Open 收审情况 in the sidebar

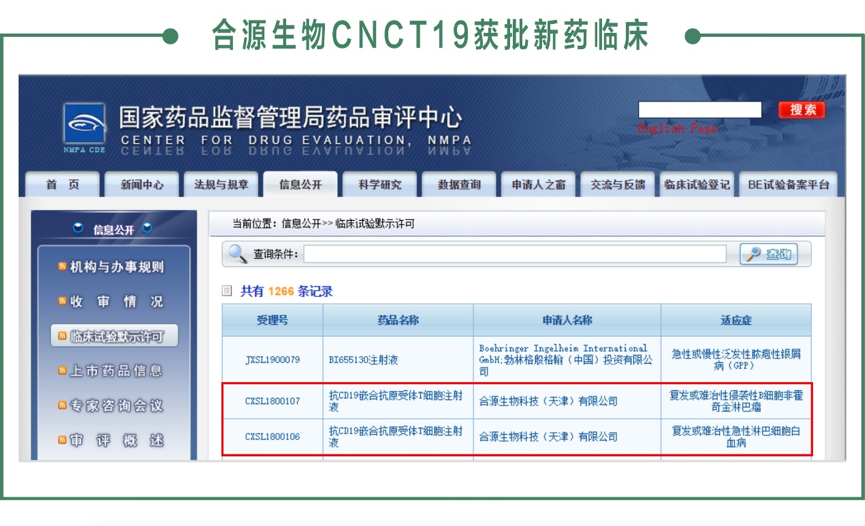coord(117,301)
